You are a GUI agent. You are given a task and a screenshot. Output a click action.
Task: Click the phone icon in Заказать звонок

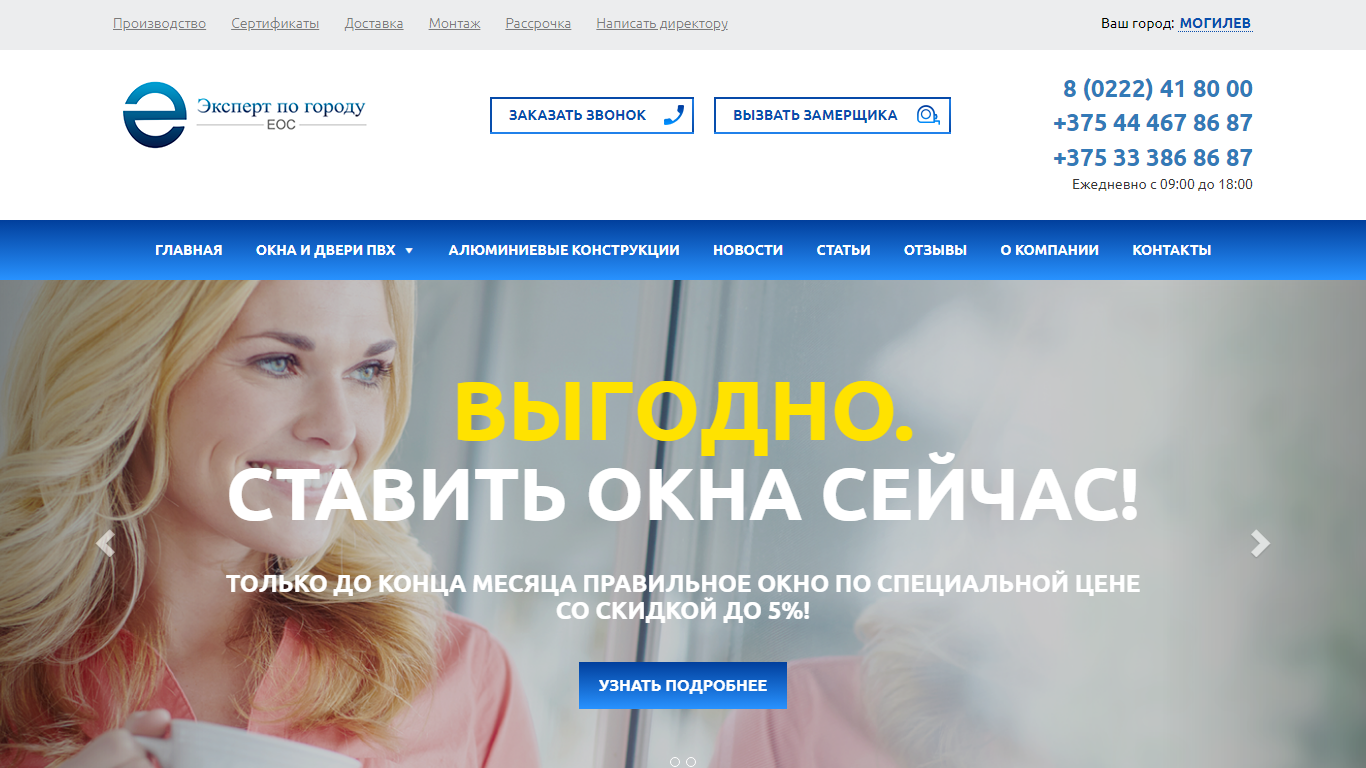(674, 115)
